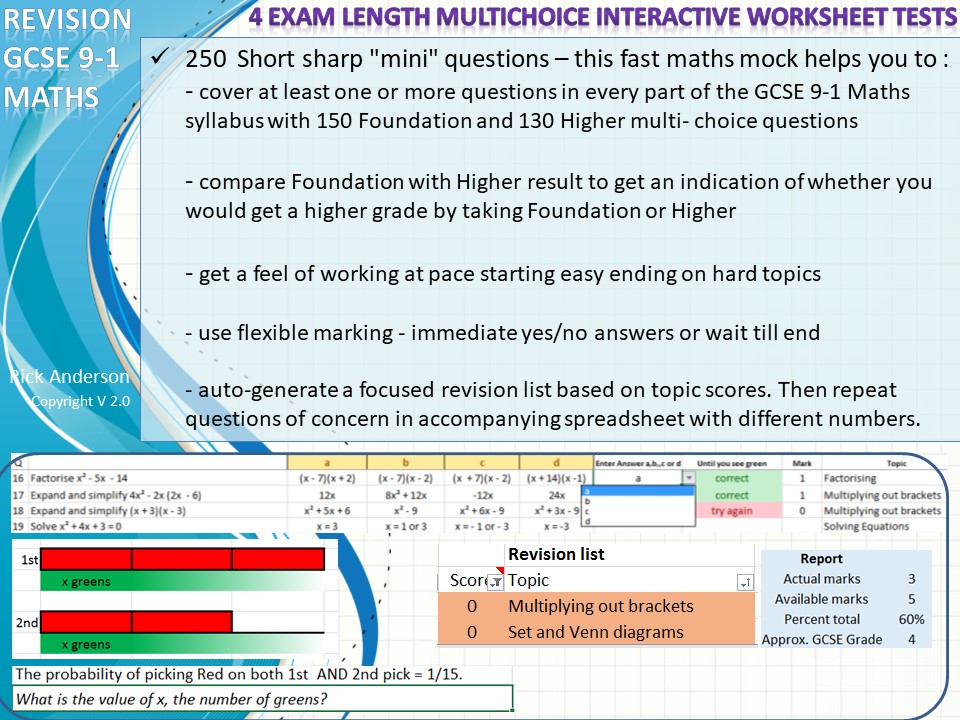Choose option "c" in the open answer list

[639, 511]
